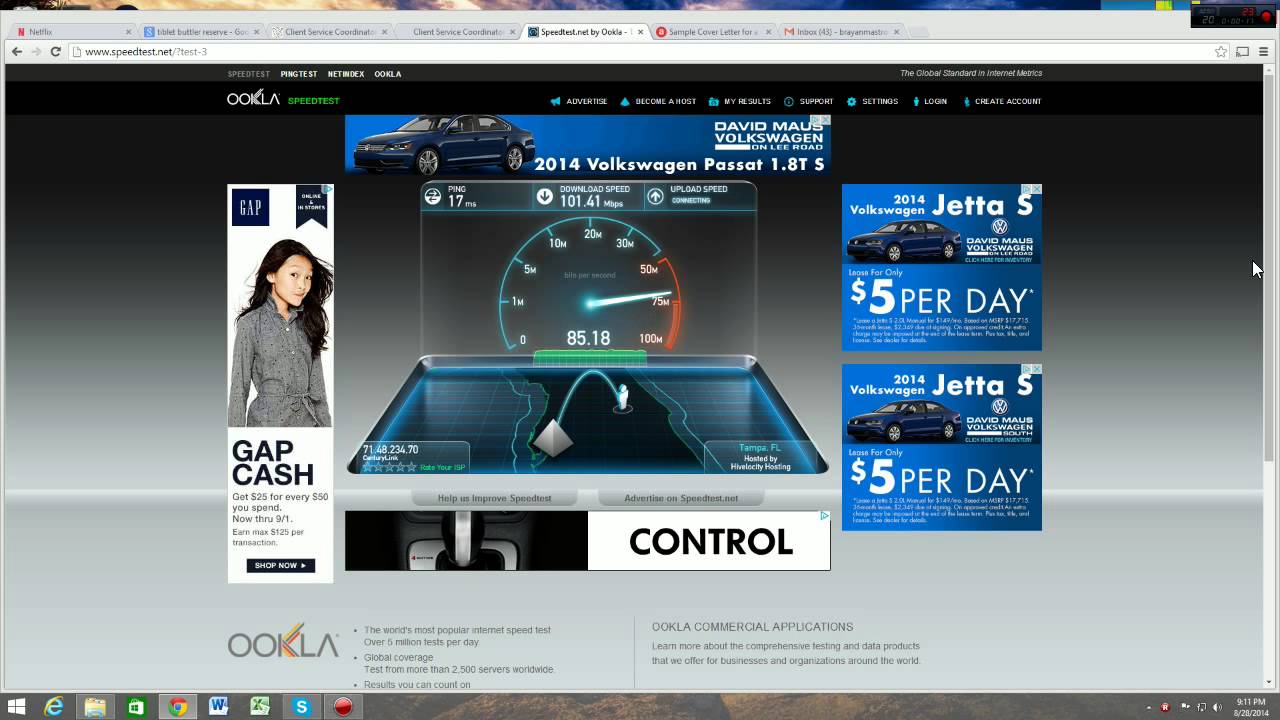Click the Rate Your ISP stars
Viewport: 1280px width, 720px height.
[389, 467]
